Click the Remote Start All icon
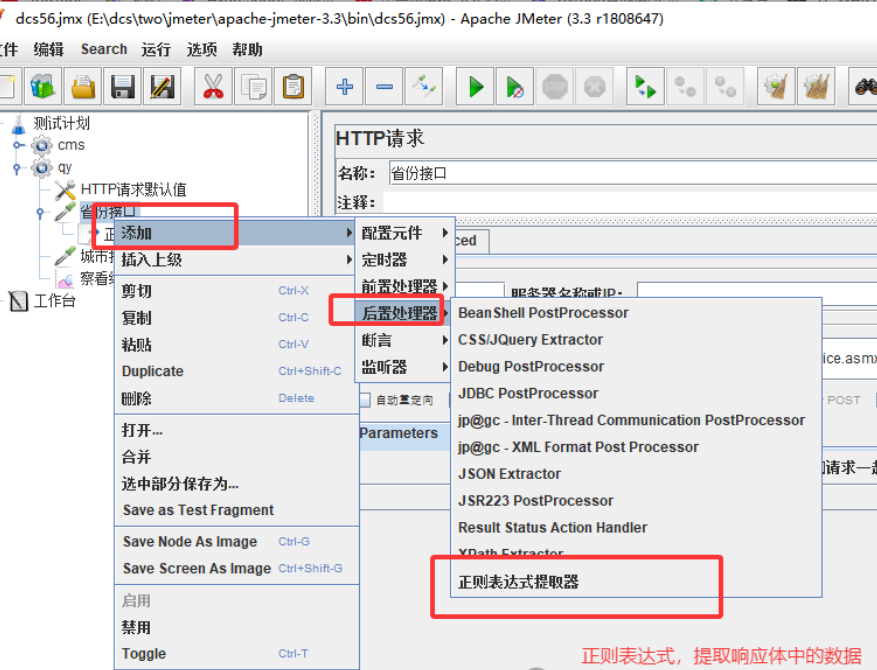Screen dimensions: 877x670 (x=645, y=87)
